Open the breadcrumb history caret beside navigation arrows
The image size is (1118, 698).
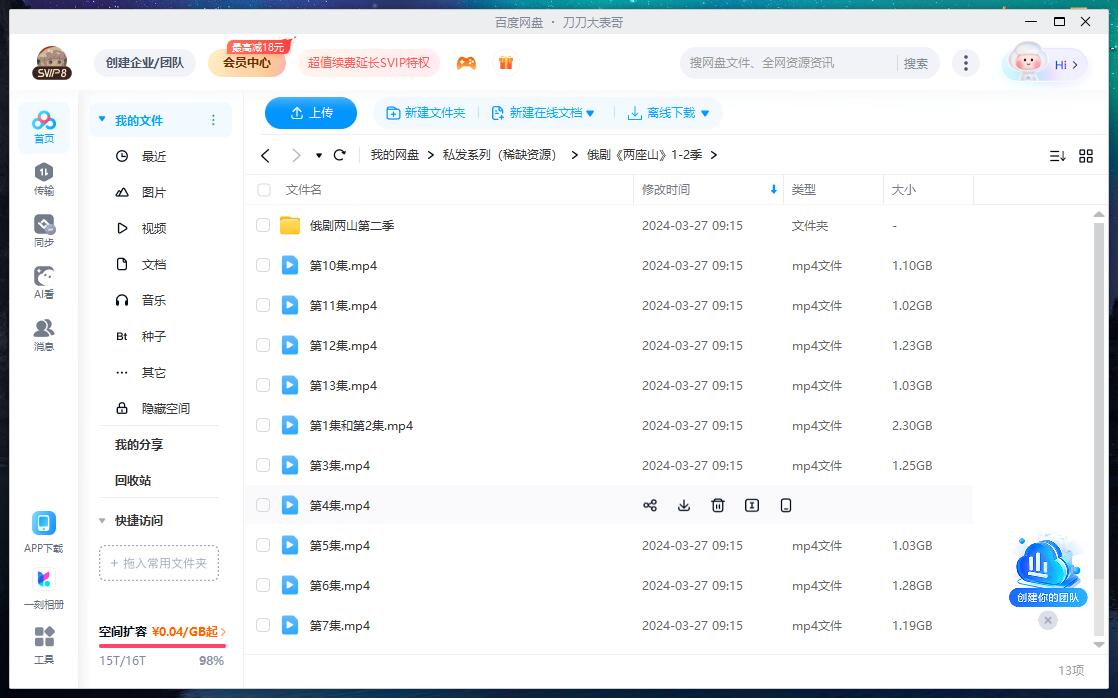pyautogui.click(x=321, y=156)
